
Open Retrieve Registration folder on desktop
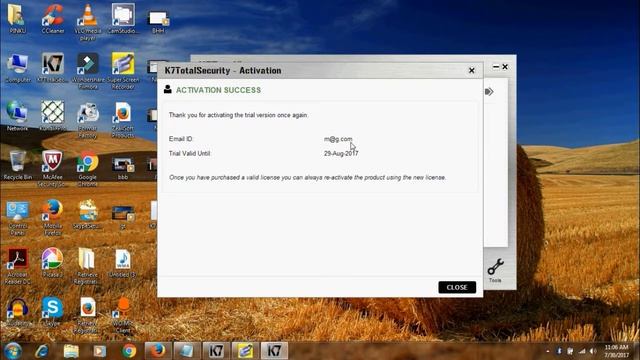(x=87, y=267)
